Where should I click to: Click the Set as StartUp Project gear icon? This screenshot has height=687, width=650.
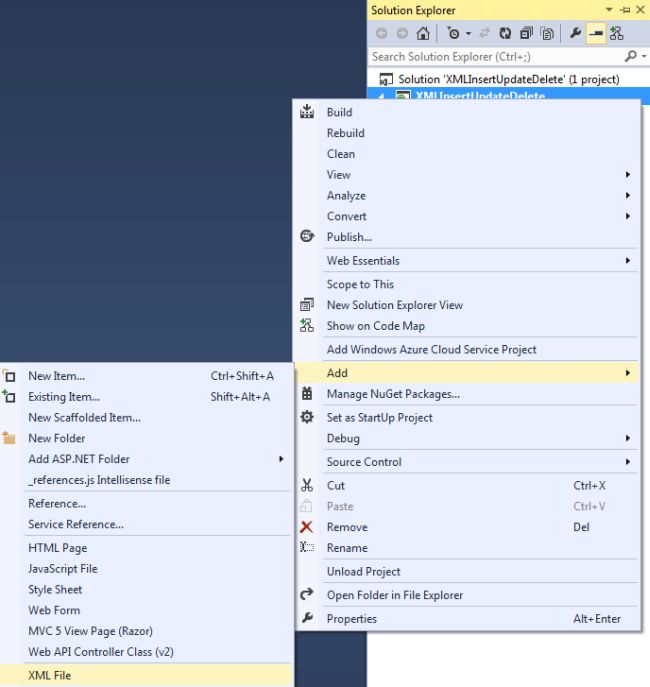[x=307, y=417]
